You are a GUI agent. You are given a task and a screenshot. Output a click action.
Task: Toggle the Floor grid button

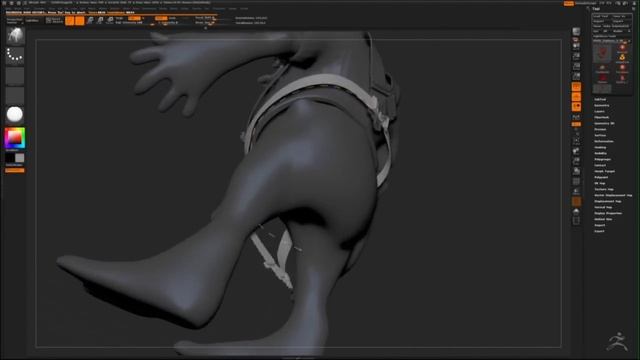tap(576, 97)
